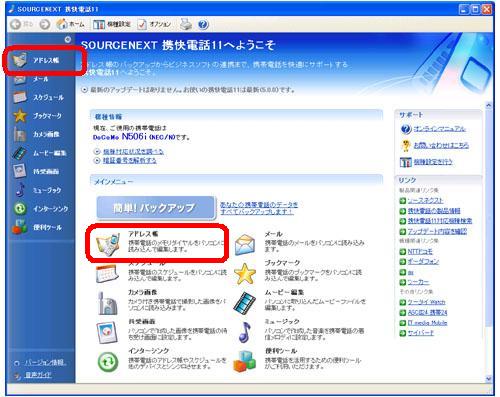Click the latest-update status line under the welcome banner

click(x=192, y=90)
